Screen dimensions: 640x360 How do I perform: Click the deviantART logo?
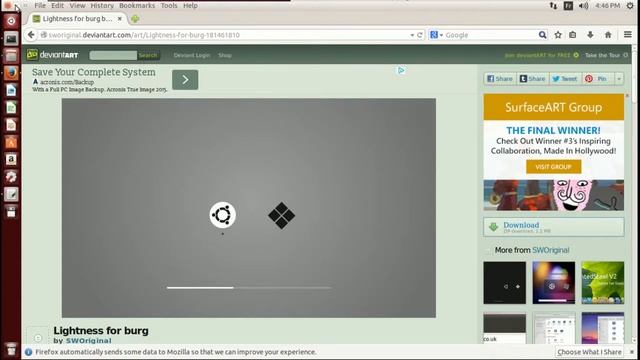(x=53, y=55)
